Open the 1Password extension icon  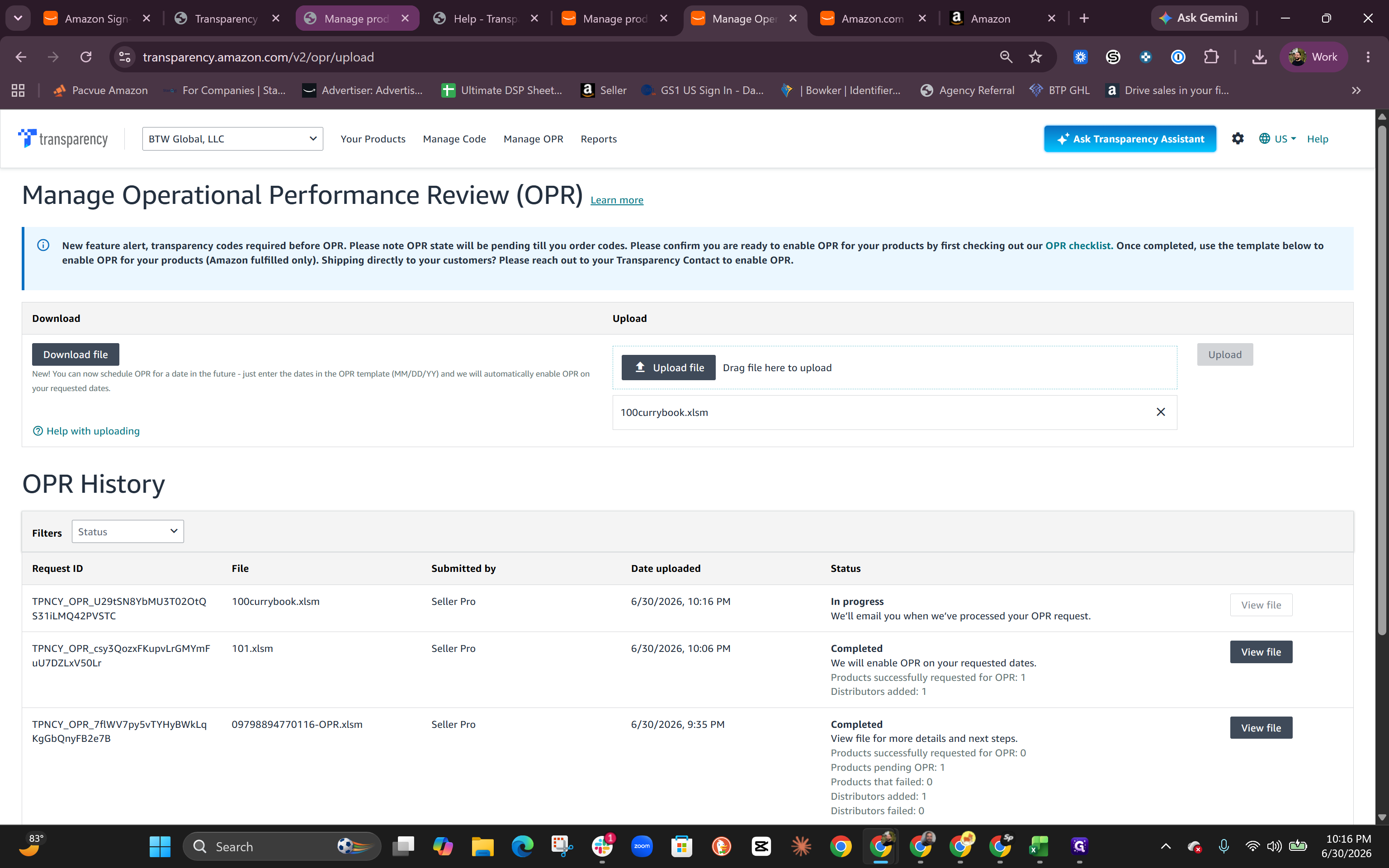(1178, 57)
